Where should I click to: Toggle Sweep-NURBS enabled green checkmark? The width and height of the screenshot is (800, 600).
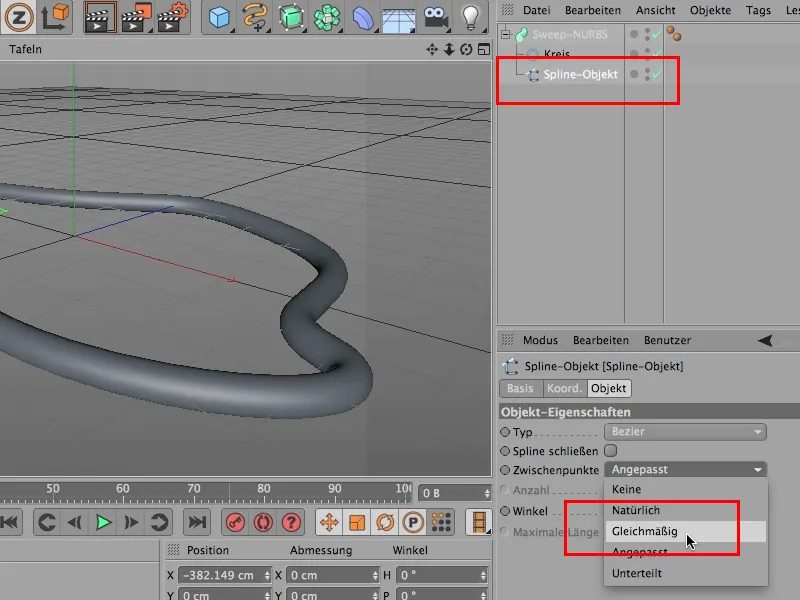click(657, 34)
